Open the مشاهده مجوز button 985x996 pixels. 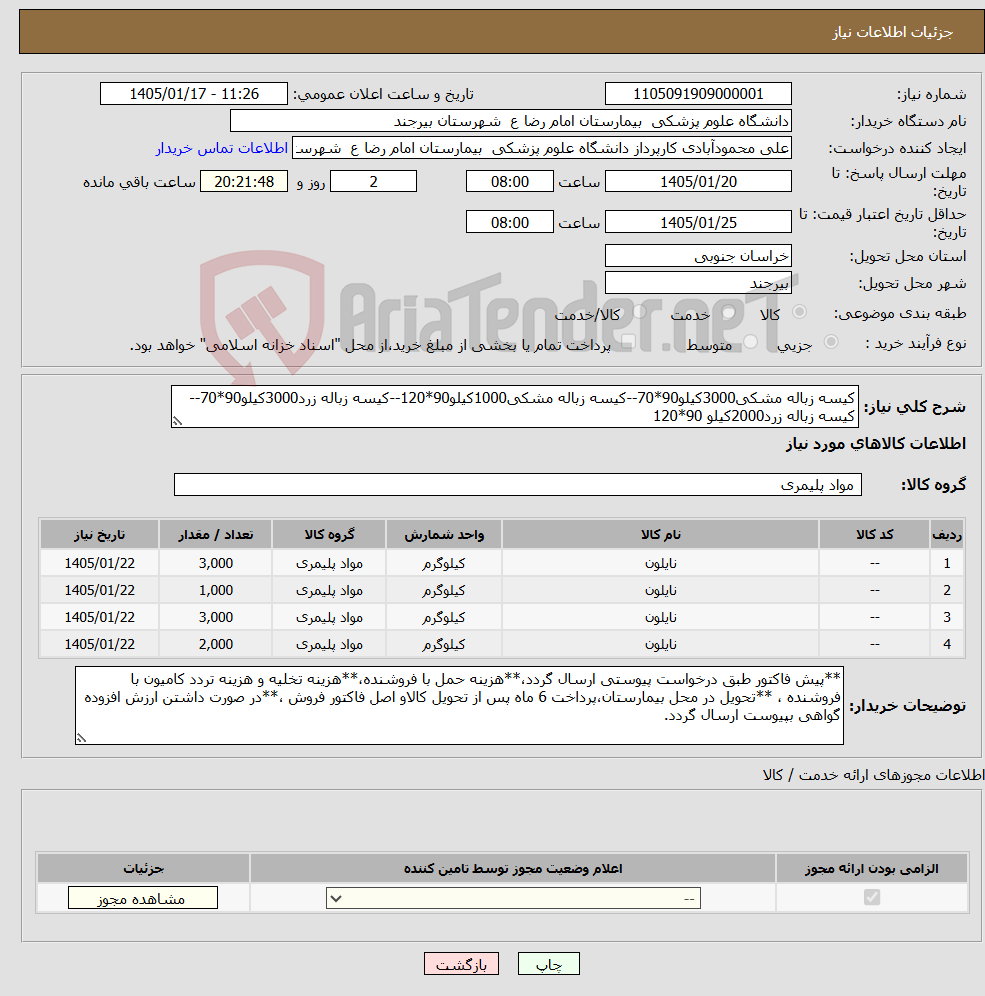pos(143,898)
